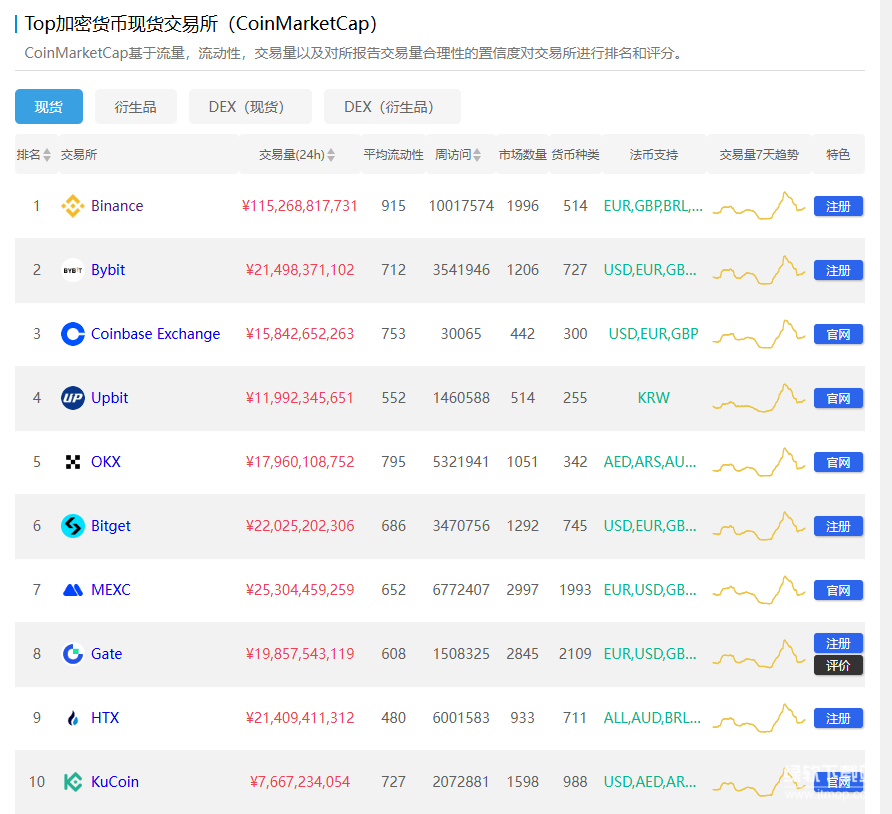Click 评价 button in Gate row
This screenshot has height=814, width=892.
pos(838,666)
